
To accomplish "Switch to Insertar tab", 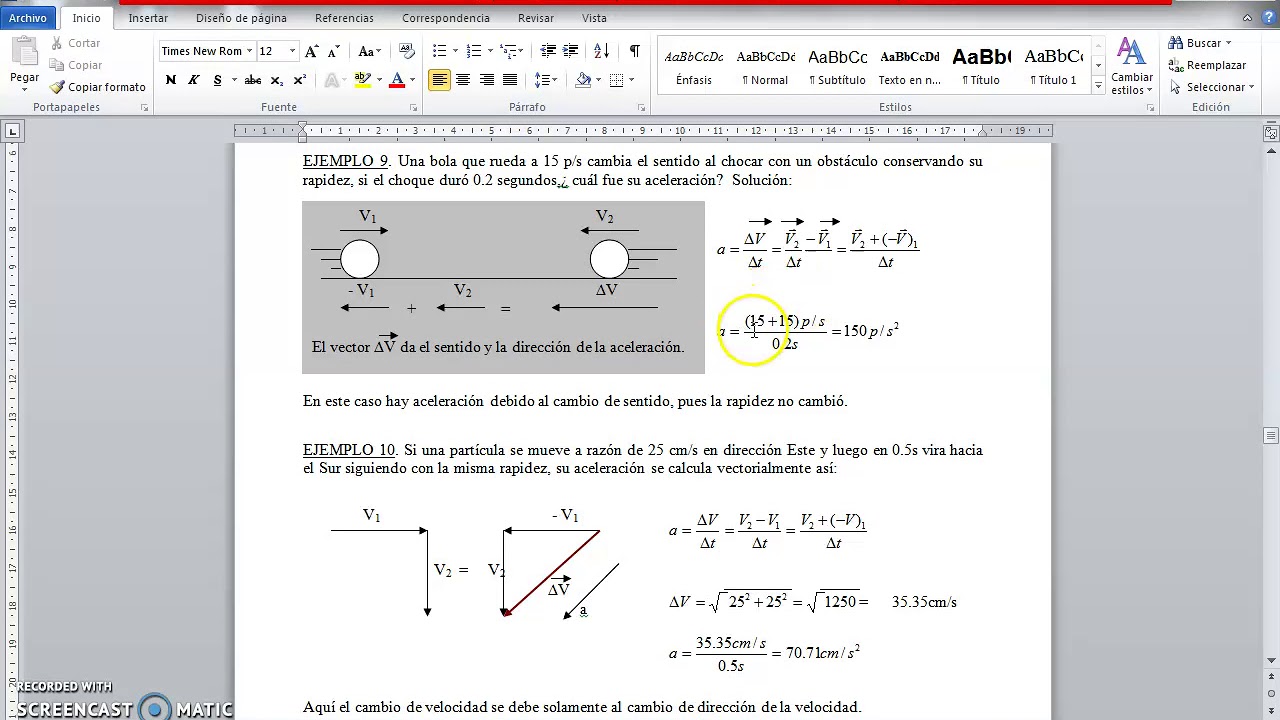I will pos(148,18).
